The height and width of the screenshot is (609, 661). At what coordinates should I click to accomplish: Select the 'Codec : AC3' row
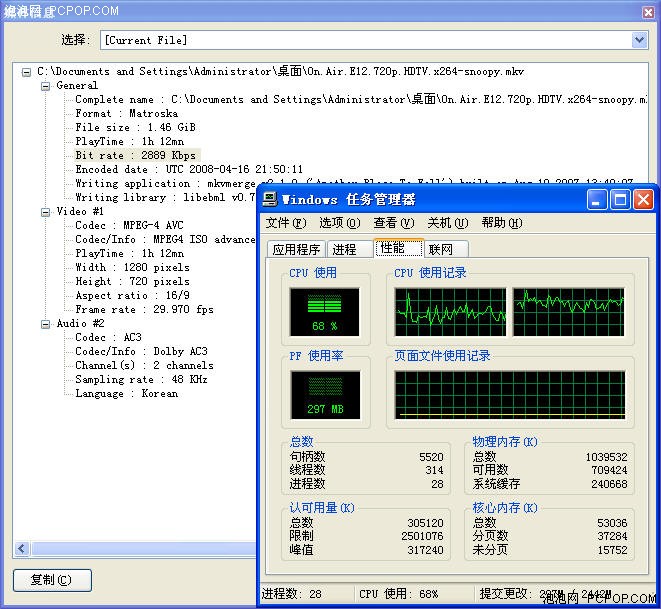(108, 338)
